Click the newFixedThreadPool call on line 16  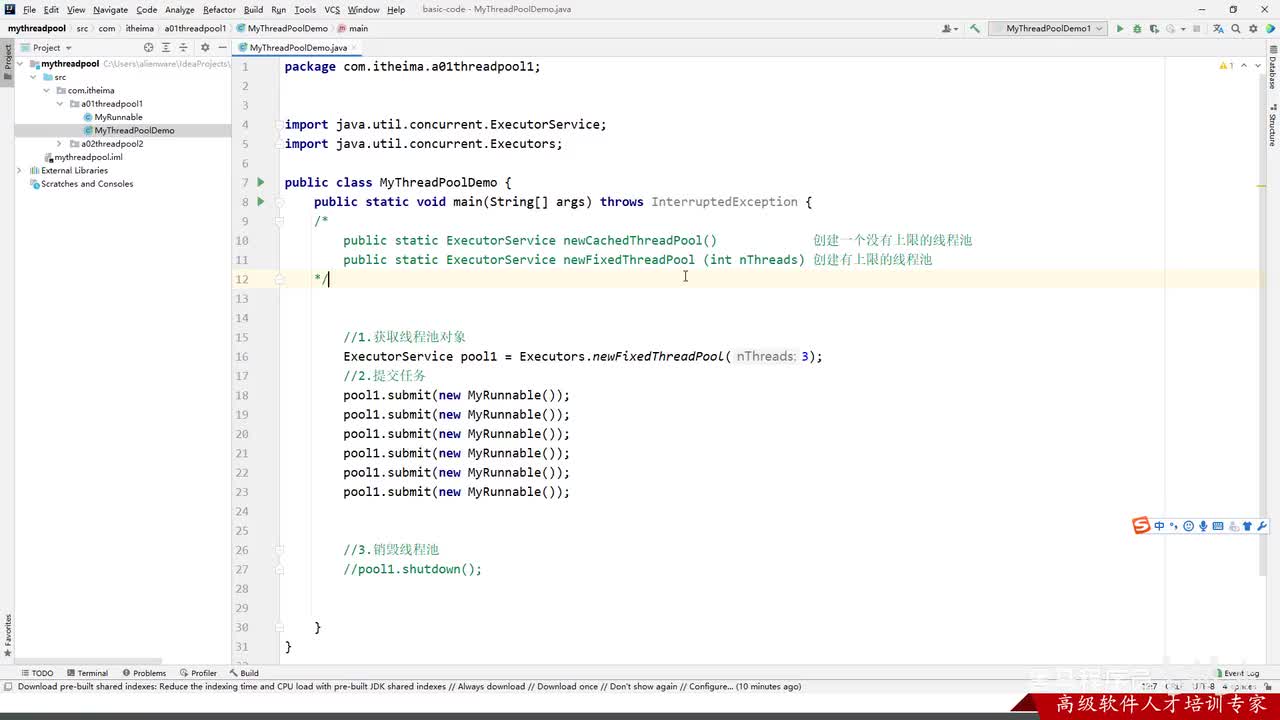pos(658,356)
